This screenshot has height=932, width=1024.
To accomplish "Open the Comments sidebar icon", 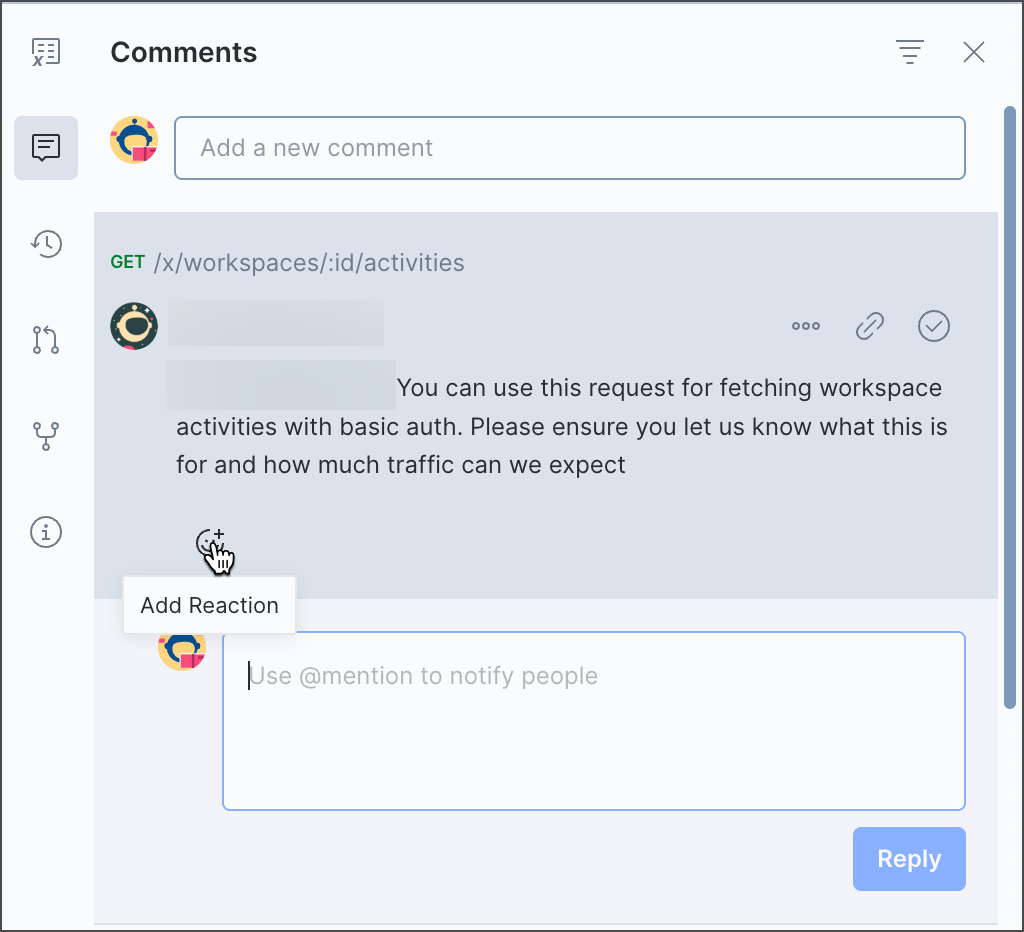I will click(46, 148).
